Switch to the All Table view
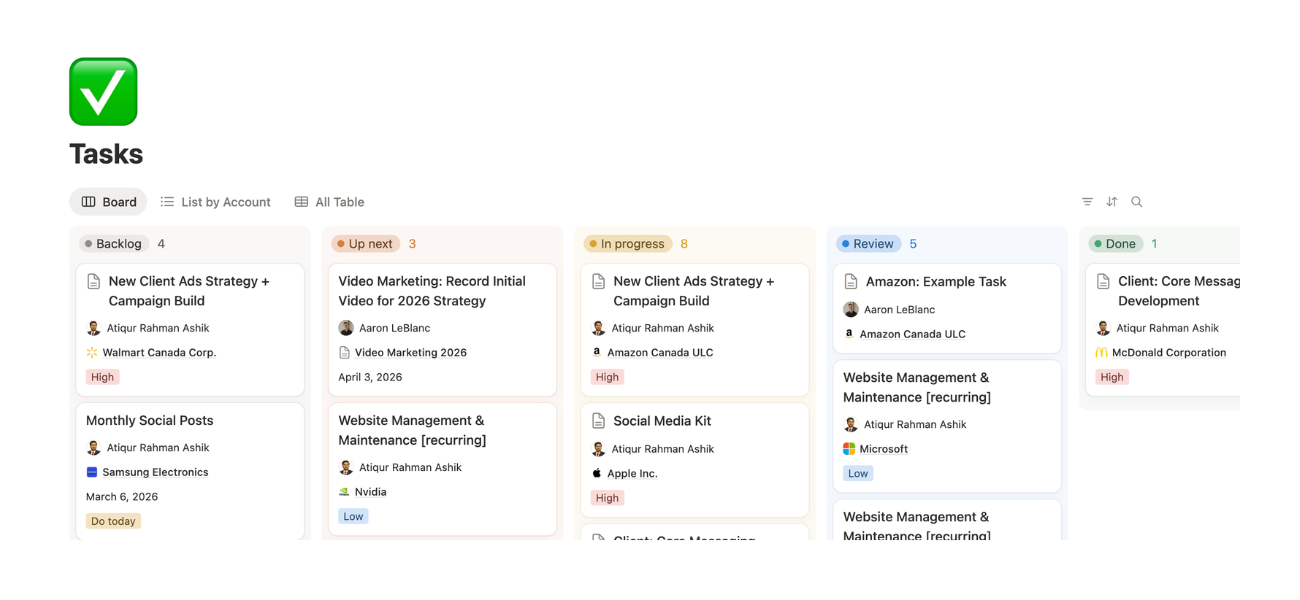1300x600 pixels. click(329, 202)
